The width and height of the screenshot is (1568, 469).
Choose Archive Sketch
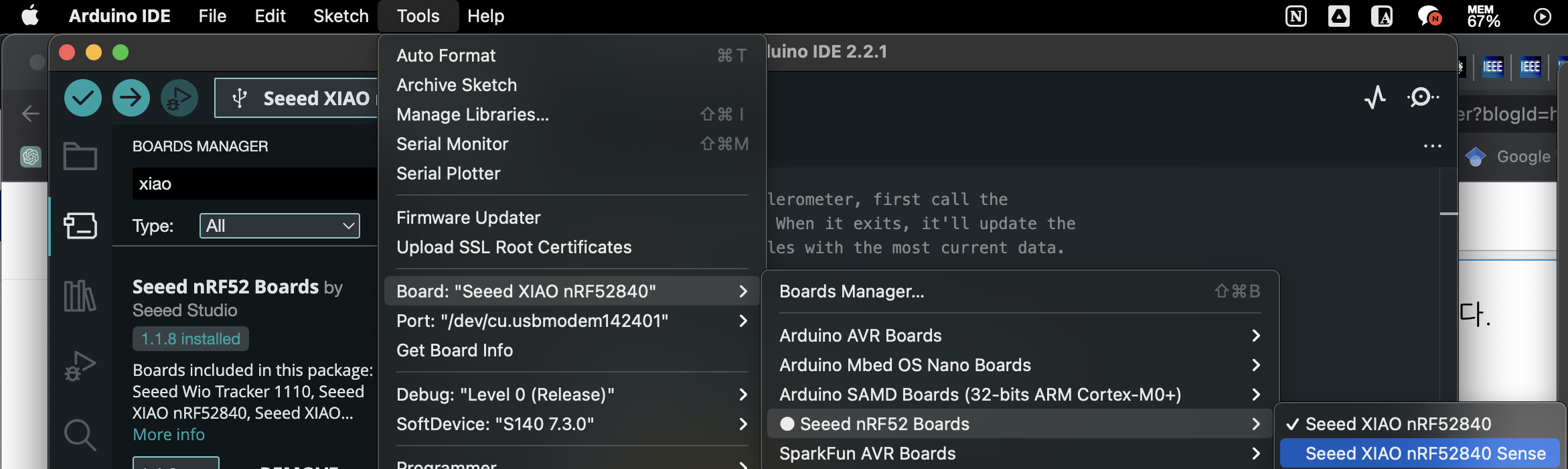572,85
